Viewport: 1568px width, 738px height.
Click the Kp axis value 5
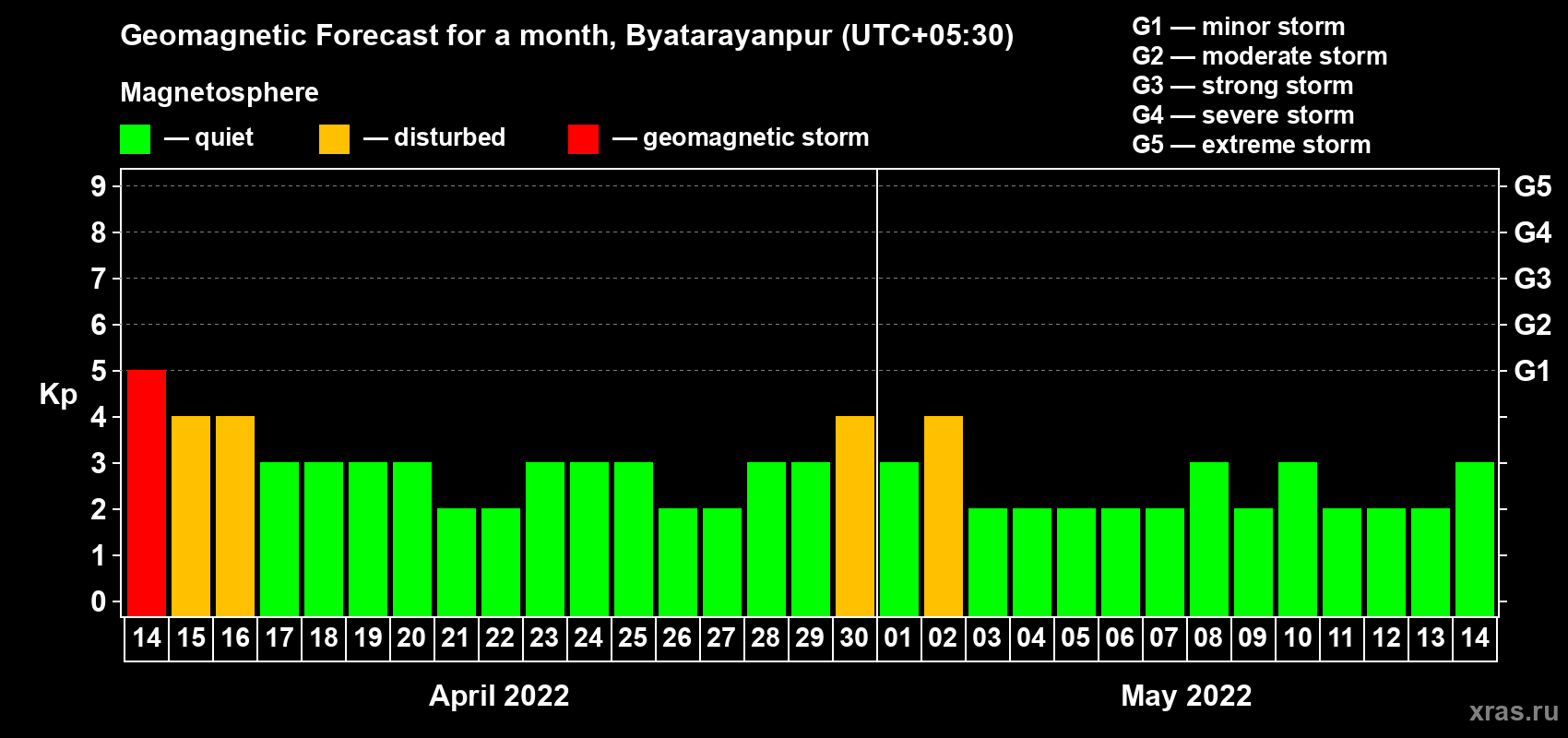pyautogui.click(x=99, y=371)
